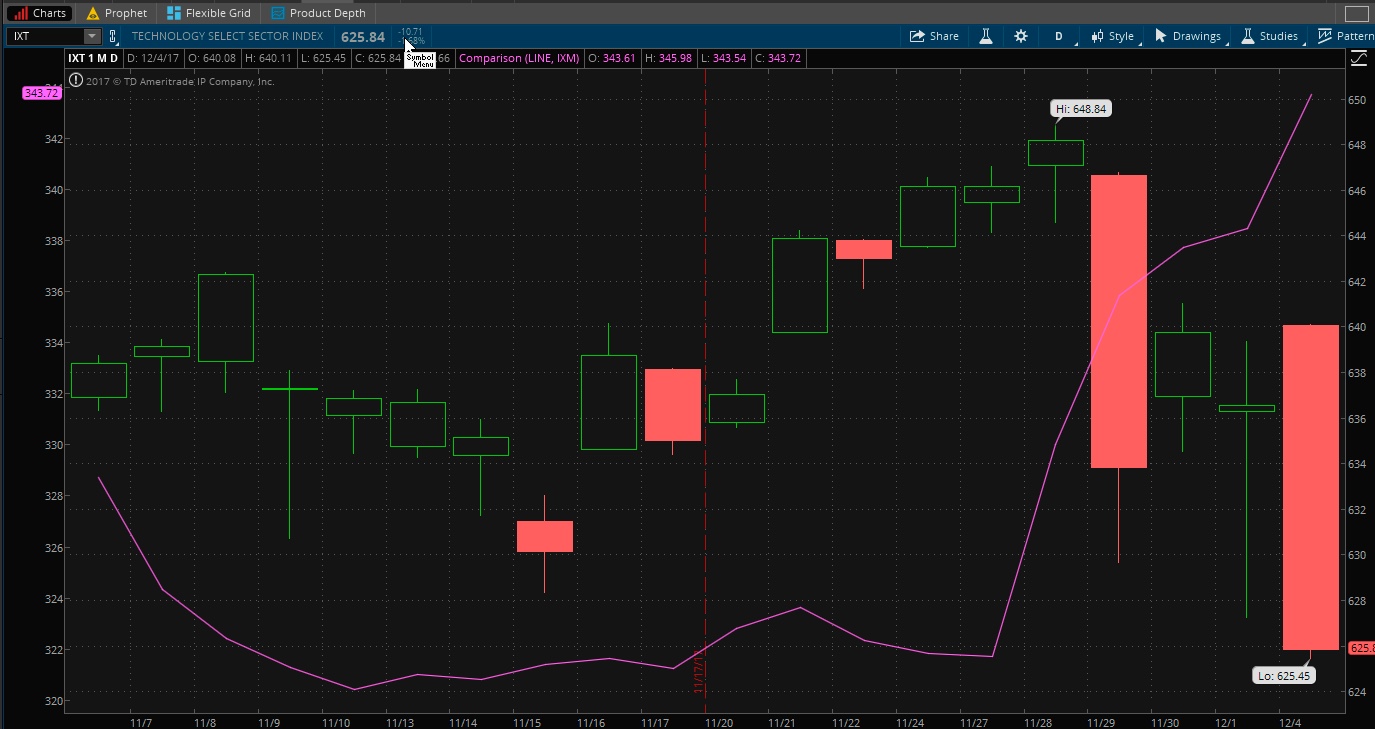1375x729 pixels.
Task: Click the Hi: 648.84 price bubble
Action: coord(1081,109)
